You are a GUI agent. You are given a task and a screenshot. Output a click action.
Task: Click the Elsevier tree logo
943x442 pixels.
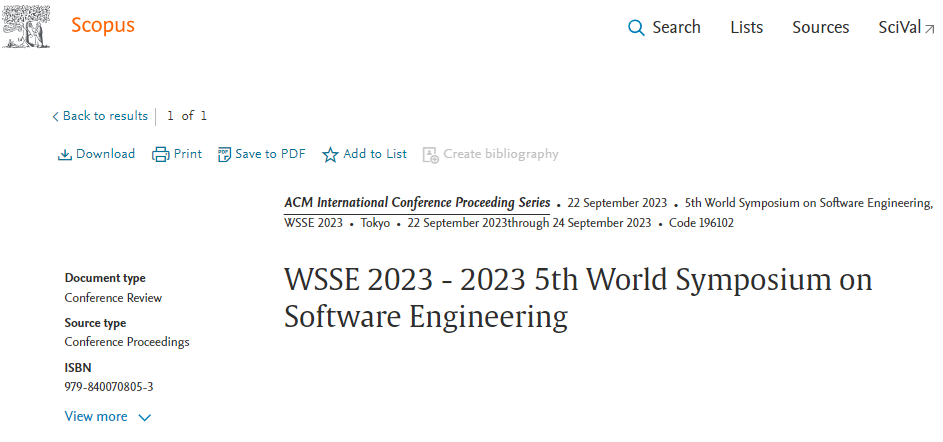point(28,27)
